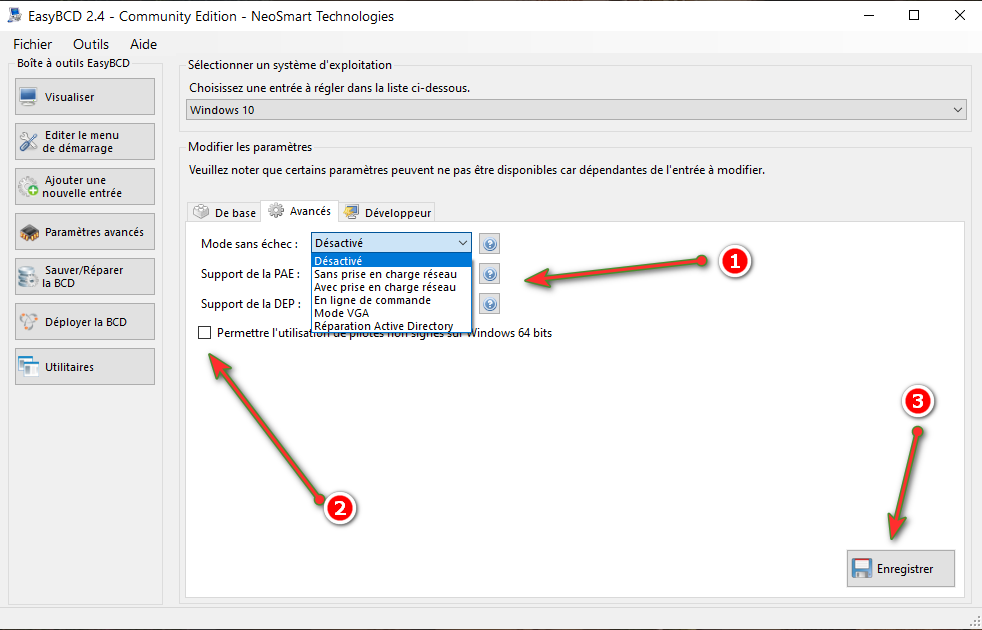Open the Outils menu
The image size is (982, 630).
[x=91, y=44]
